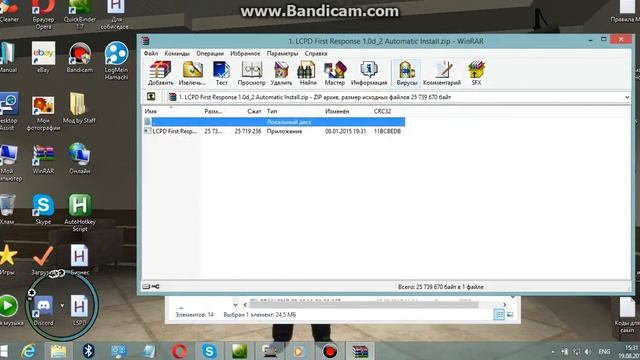Select the QuickBinder desktop icon
Viewport: 640px width, 360px height.
[80, 15]
